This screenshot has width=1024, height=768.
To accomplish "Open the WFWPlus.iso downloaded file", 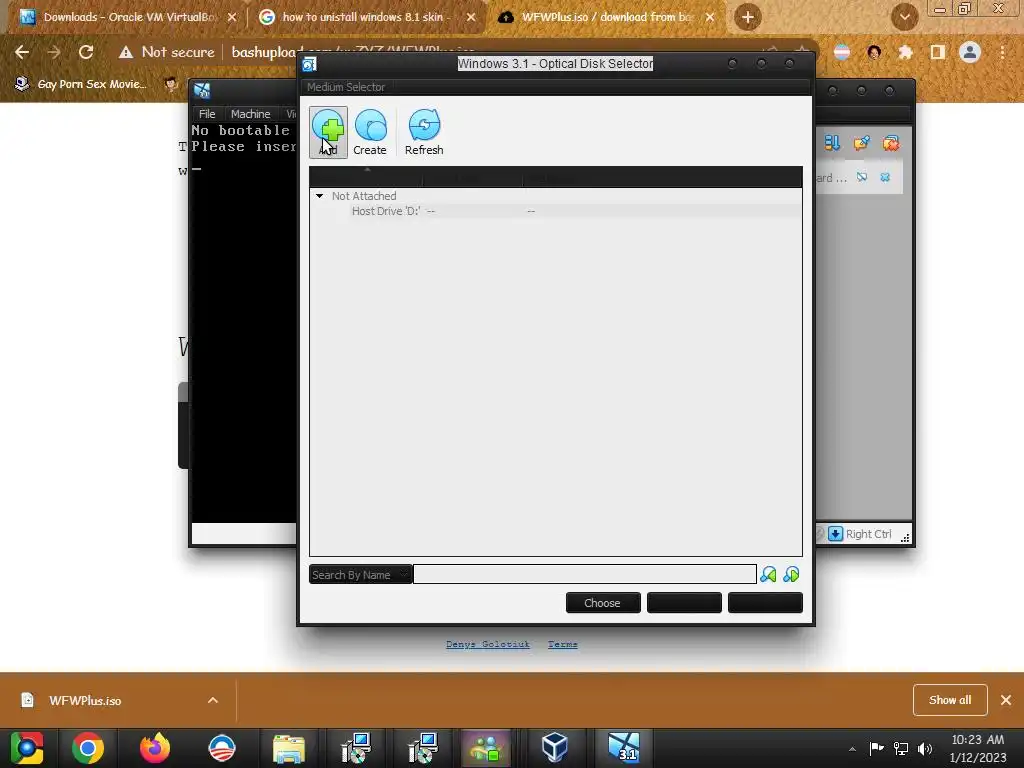I will click(85, 701).
